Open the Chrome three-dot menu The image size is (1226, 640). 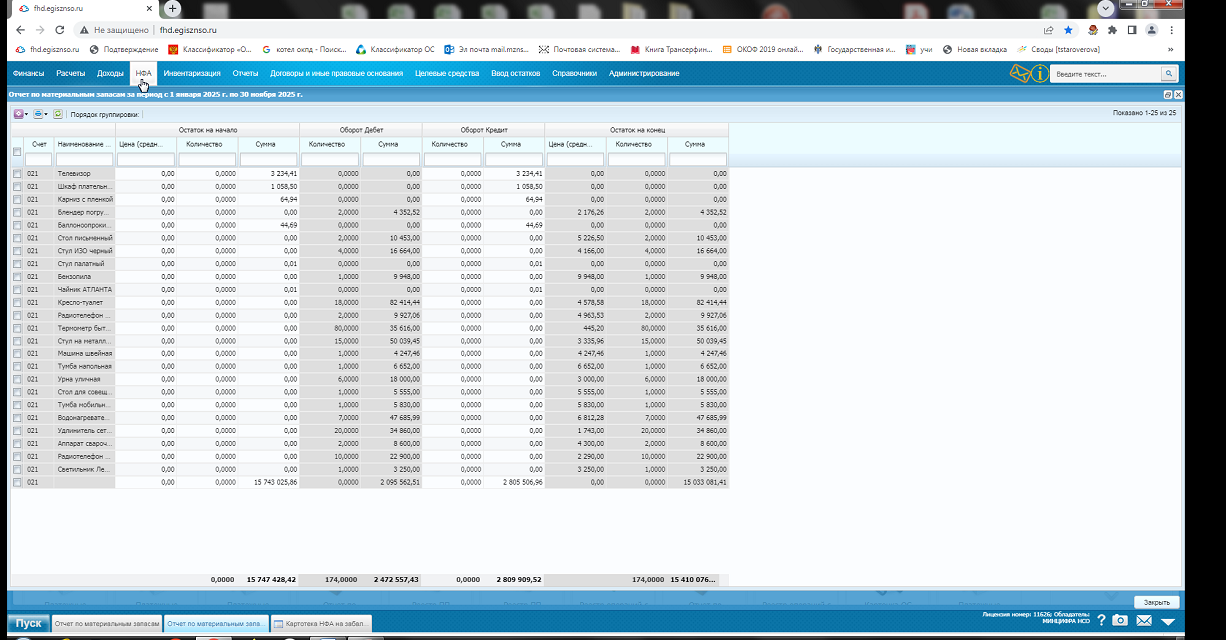1171,30
